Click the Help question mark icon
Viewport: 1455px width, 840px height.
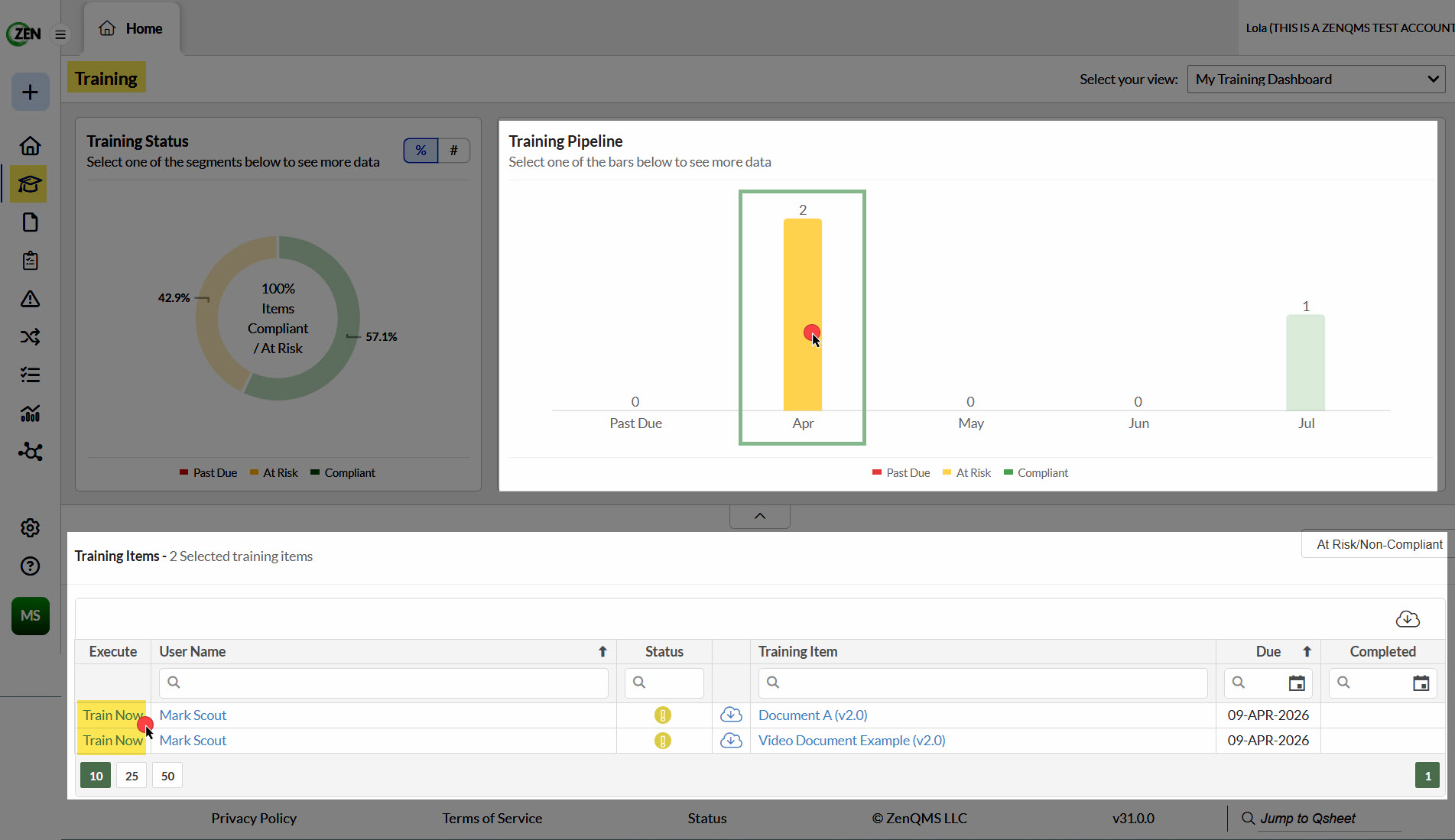click(x=30, y=566)
